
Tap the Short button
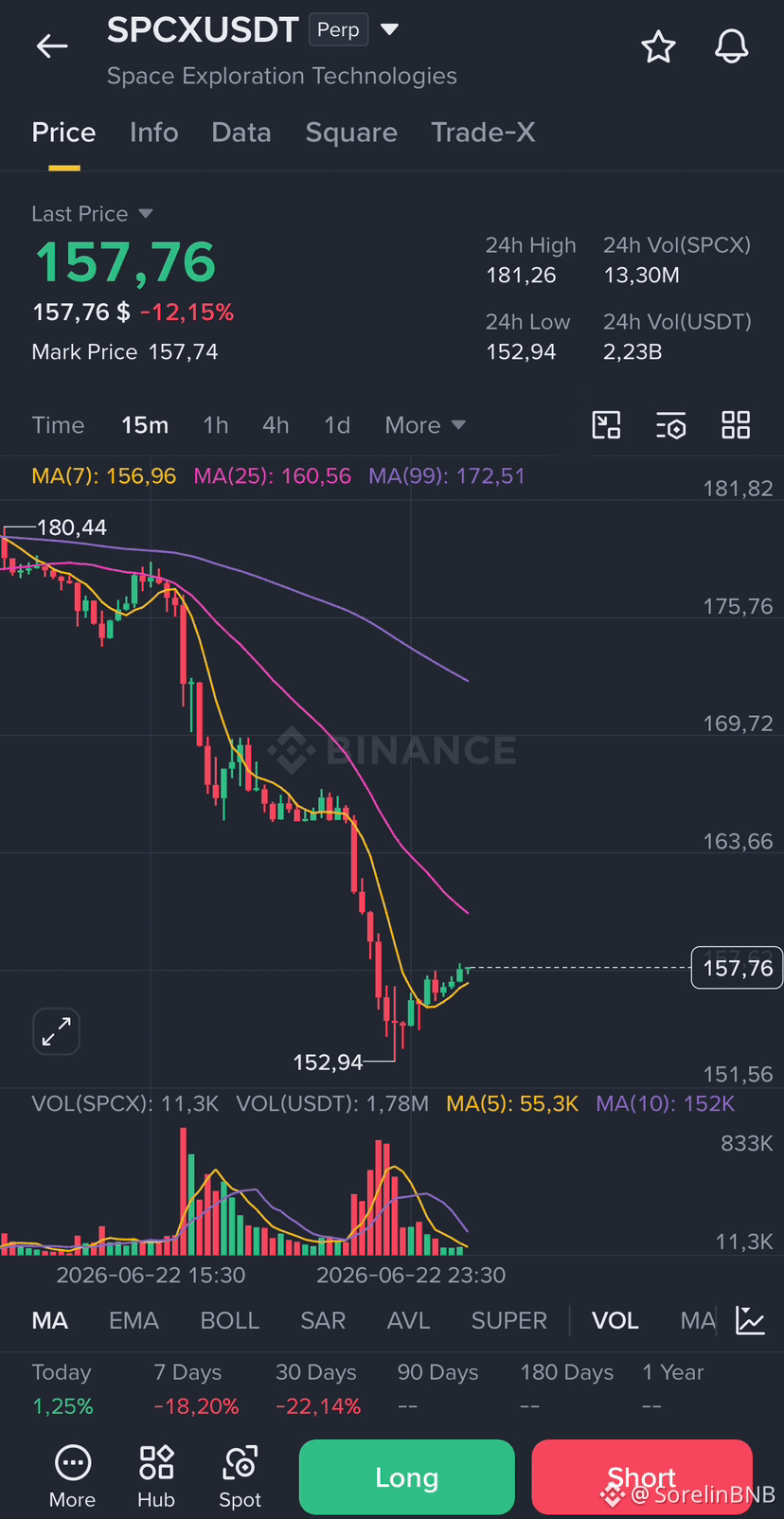tap(642, 1477)
